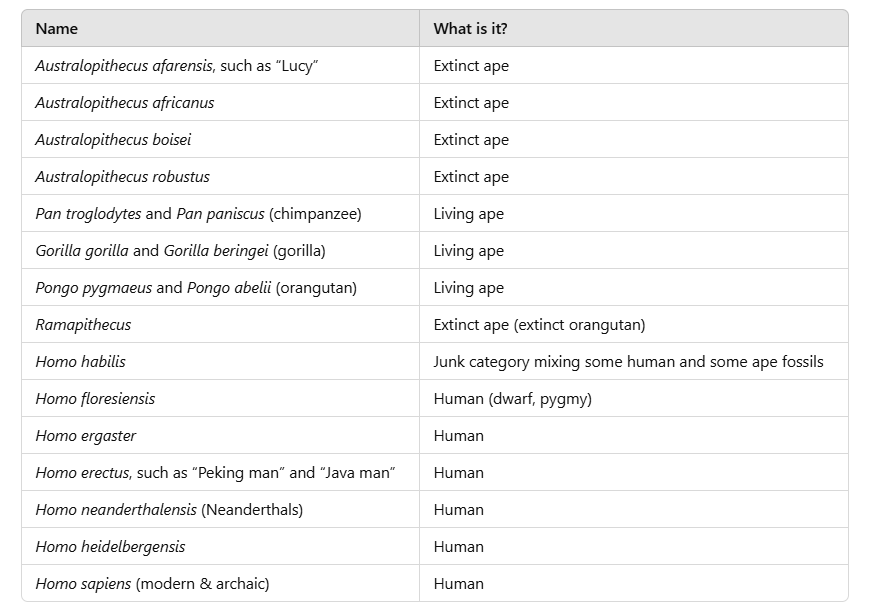The image size is (892, 615).
Task: Click the Australopithecus africanus name cell
Action: [221, 102]
